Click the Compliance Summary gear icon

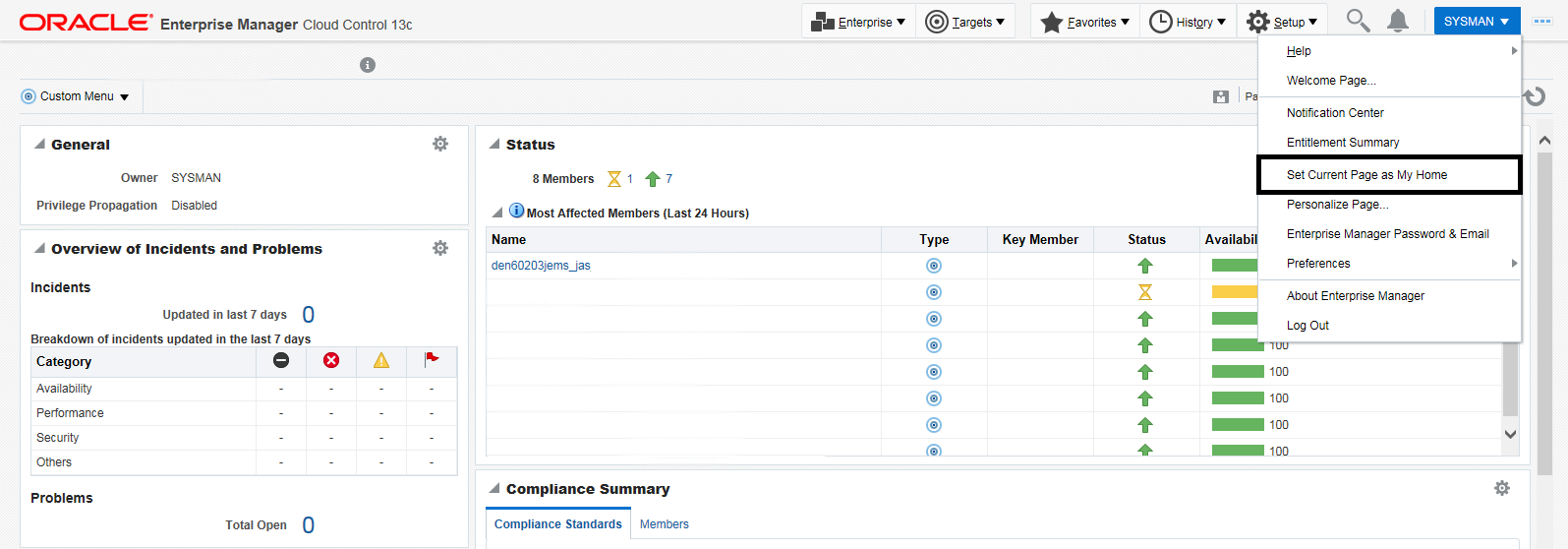[x=1501, y=488]
